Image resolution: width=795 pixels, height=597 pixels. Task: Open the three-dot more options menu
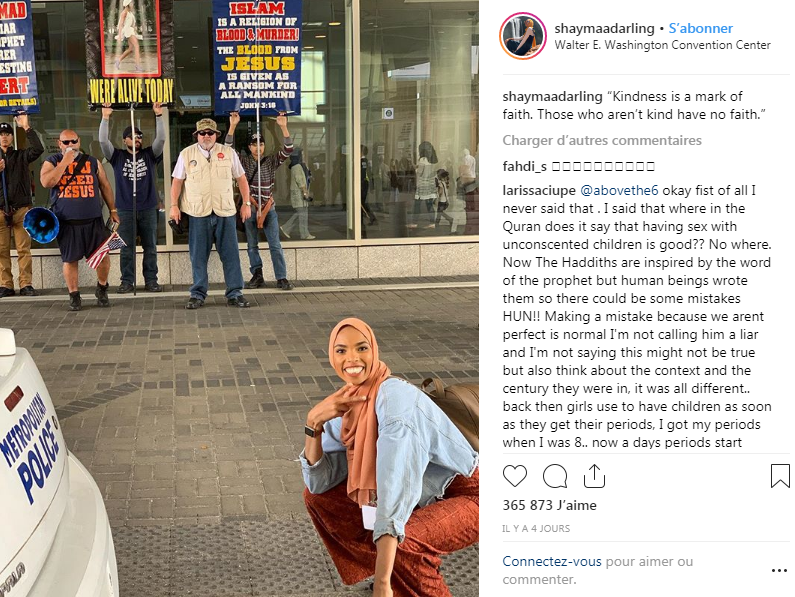(x=779, y=571)
